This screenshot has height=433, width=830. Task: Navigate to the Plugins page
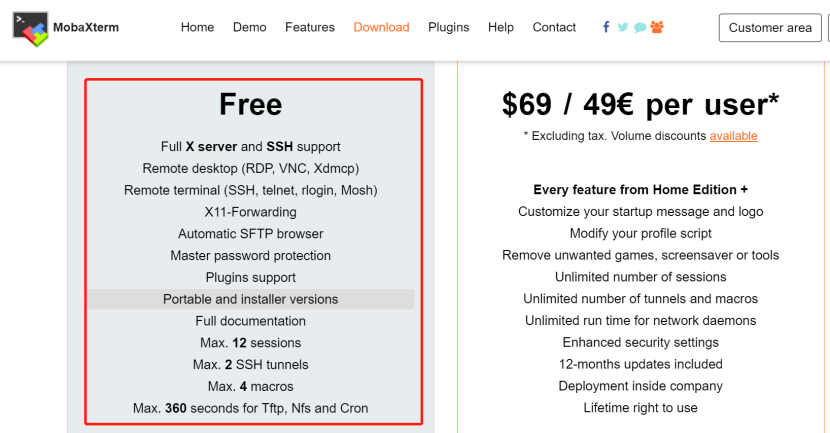448,27
